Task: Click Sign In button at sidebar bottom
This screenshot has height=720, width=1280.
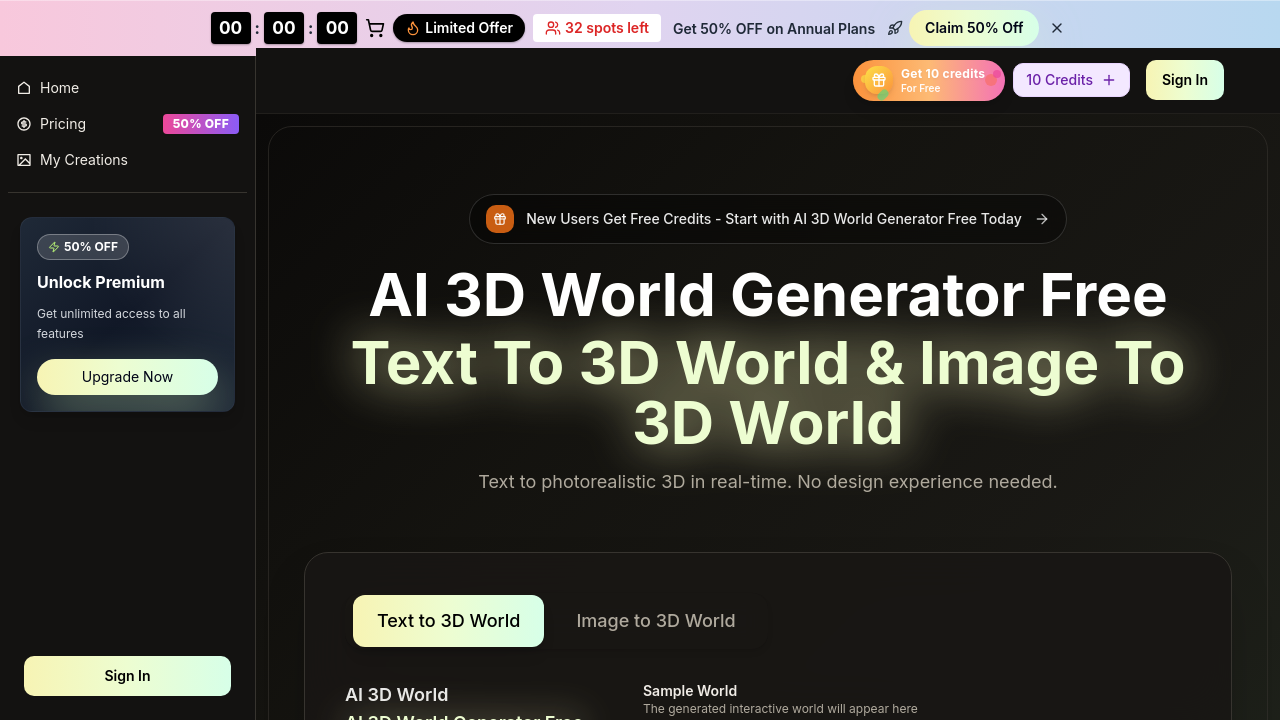Action: click(127, 676)
